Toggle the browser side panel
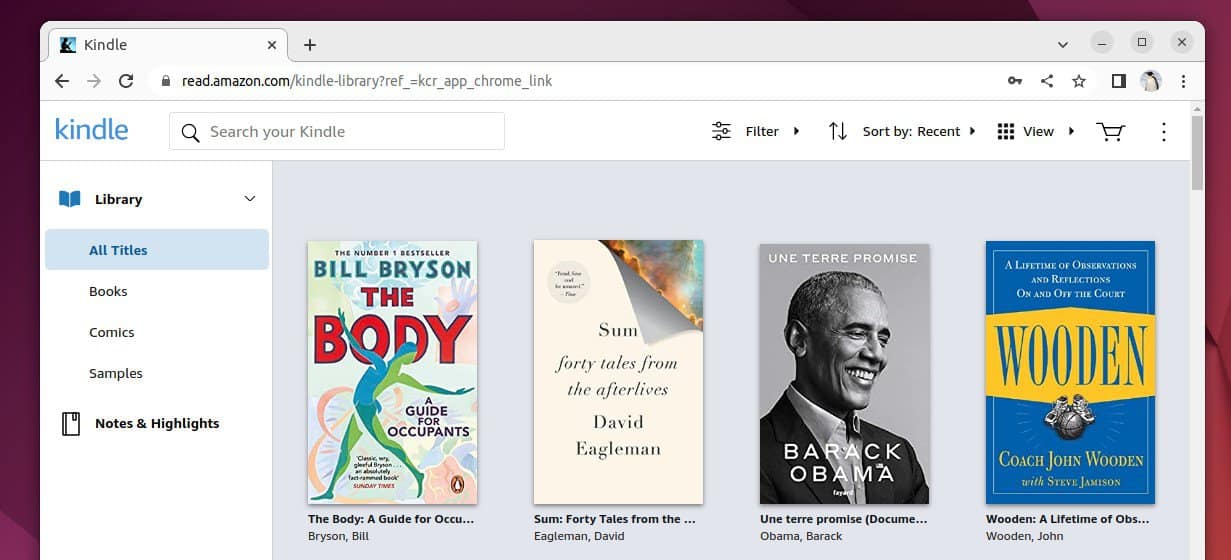Screen dimensions: 1231x560 (x=1119, y=81)
